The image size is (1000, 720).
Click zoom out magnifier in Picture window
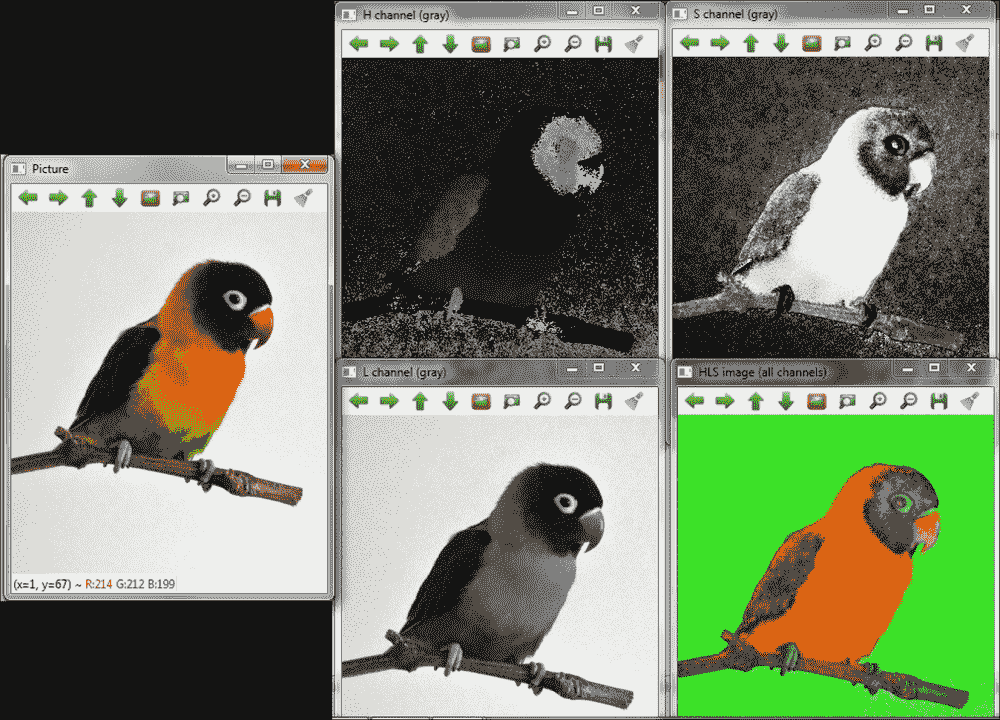click(x=242, y=198)
